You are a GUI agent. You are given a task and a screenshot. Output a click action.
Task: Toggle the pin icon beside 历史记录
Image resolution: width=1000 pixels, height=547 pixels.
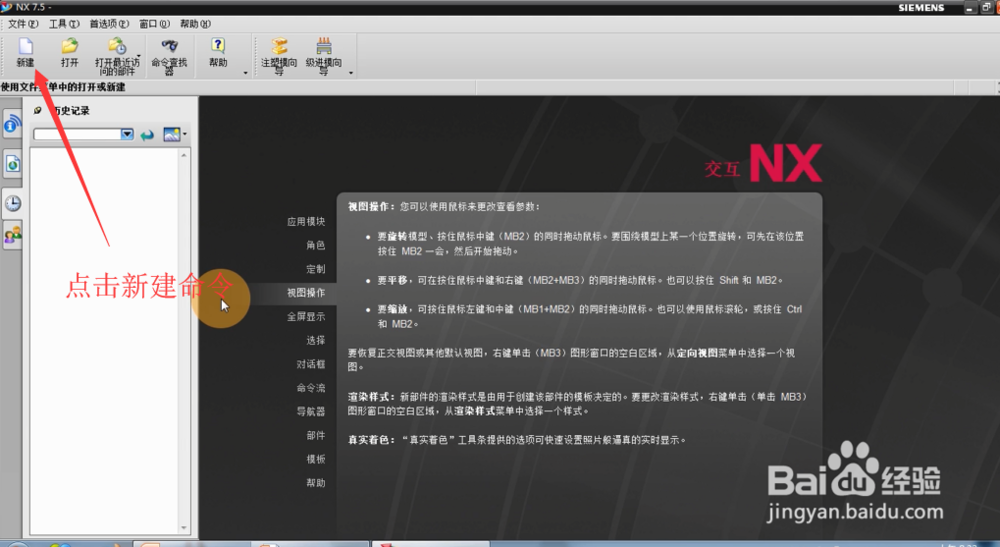pyautogui.click(x=38, y=110)
